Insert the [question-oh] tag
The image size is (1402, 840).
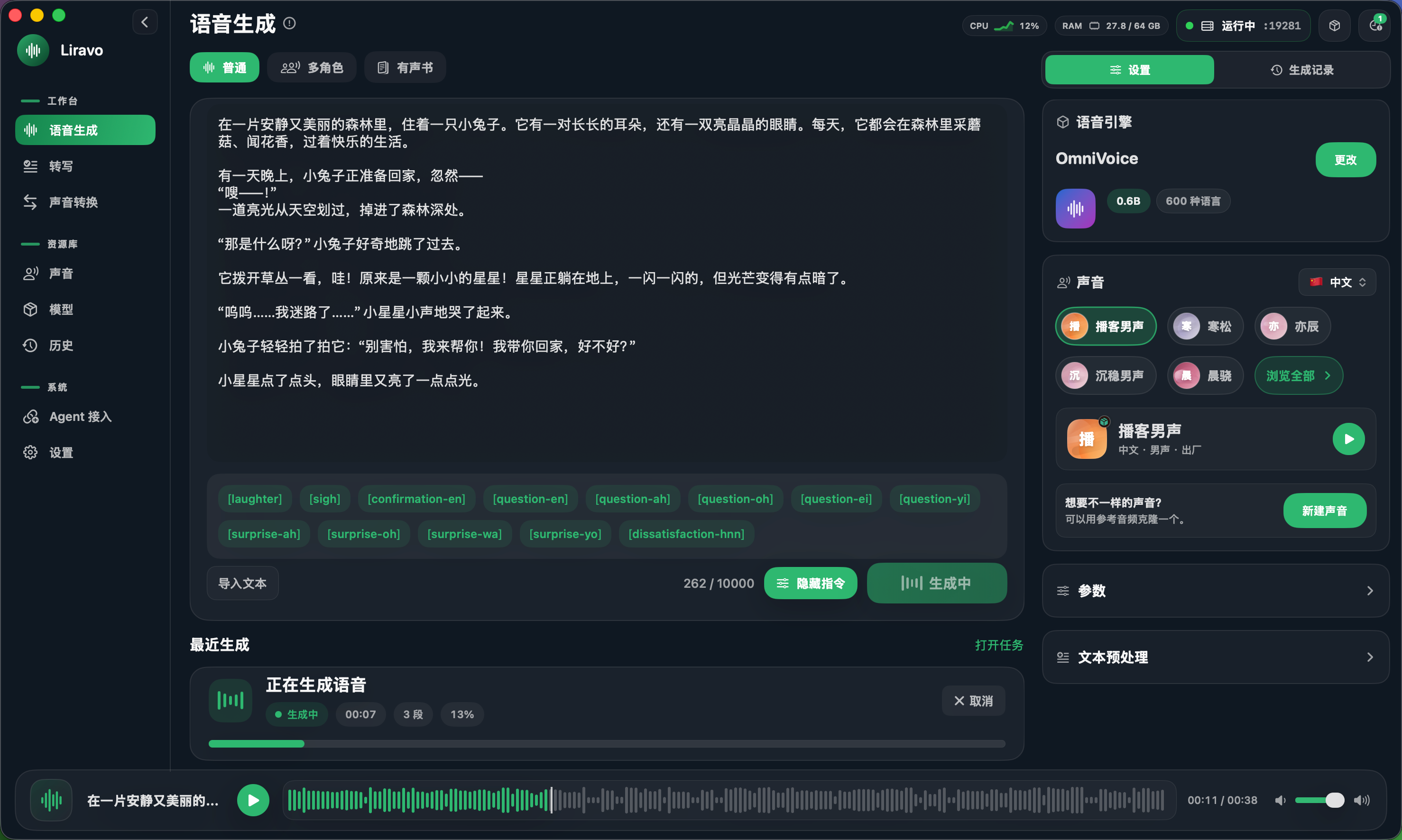click(735, 499)
